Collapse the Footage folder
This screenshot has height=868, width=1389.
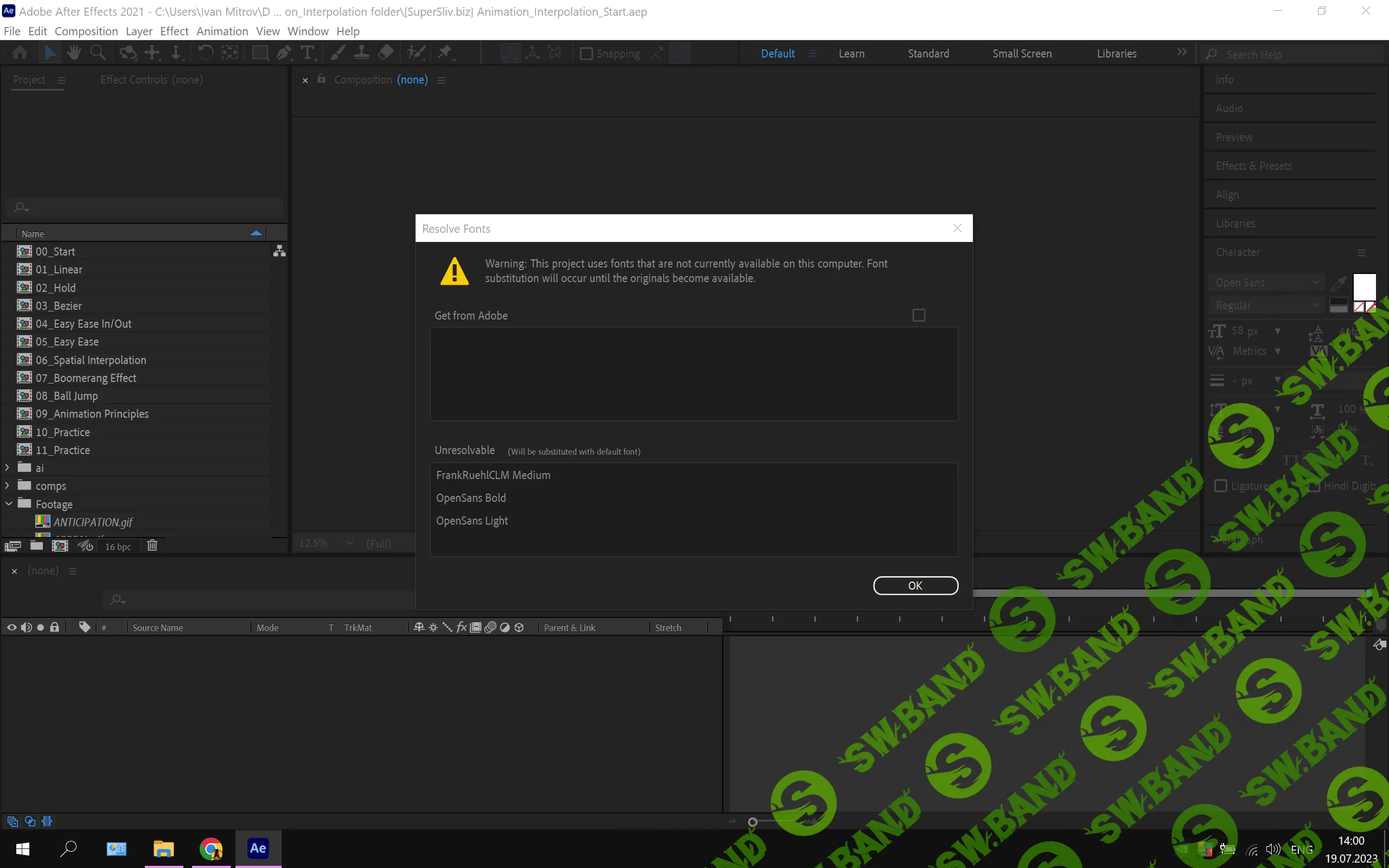point(8,504)
